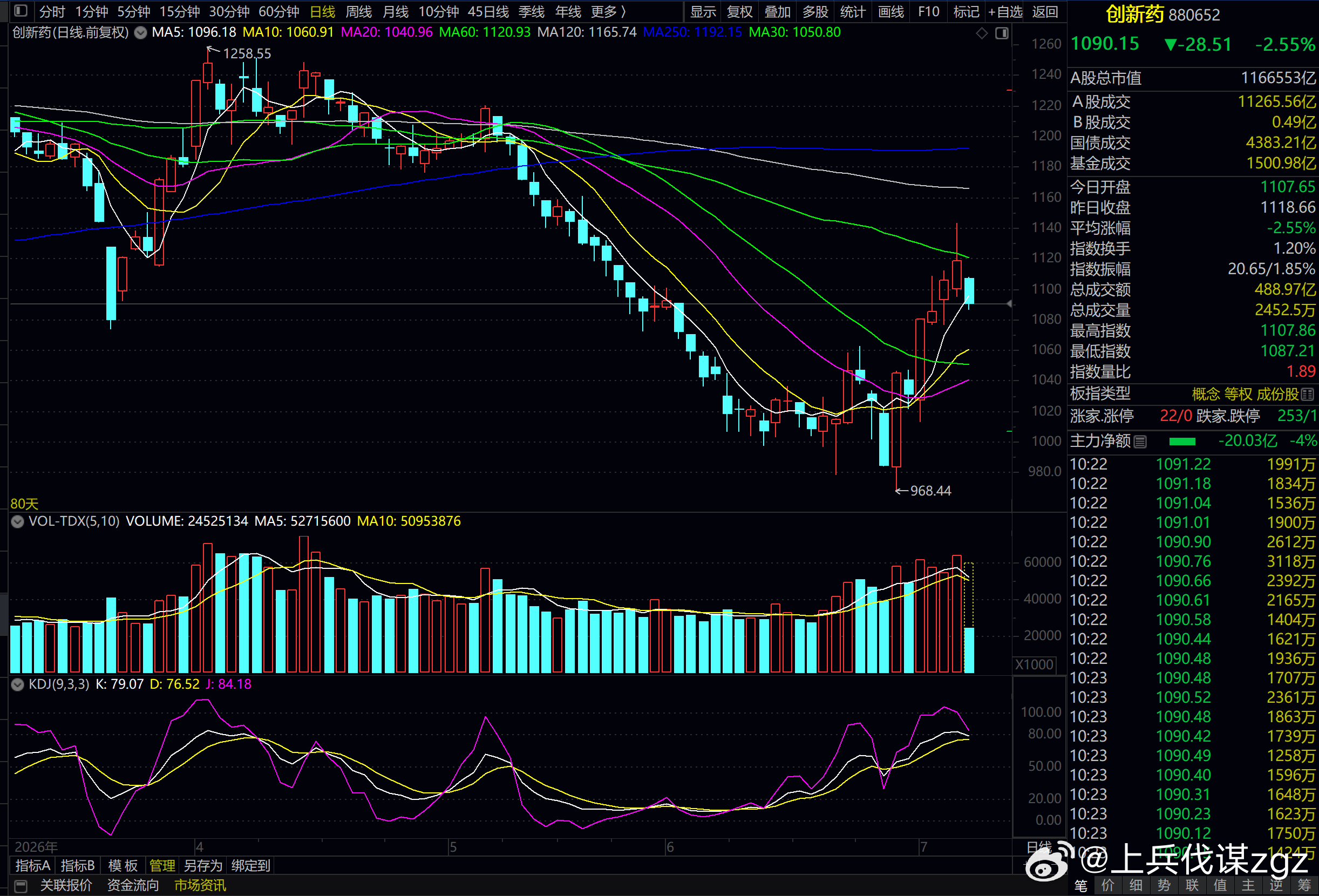1319x896 pixels.
Task: Select the 价 price tab
Action: [1108, 886]
